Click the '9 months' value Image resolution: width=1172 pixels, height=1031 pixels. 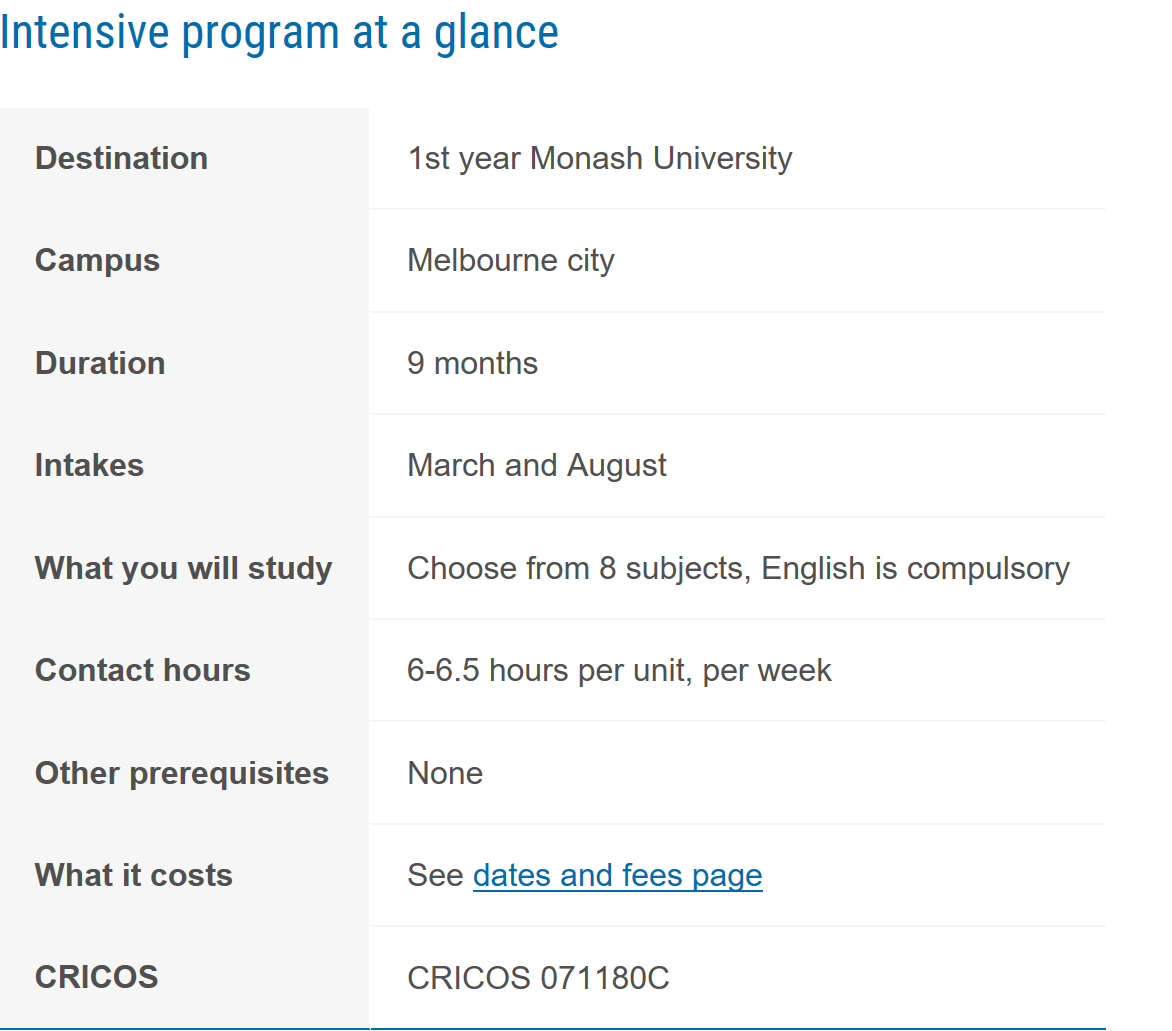[x=472, y=363]
